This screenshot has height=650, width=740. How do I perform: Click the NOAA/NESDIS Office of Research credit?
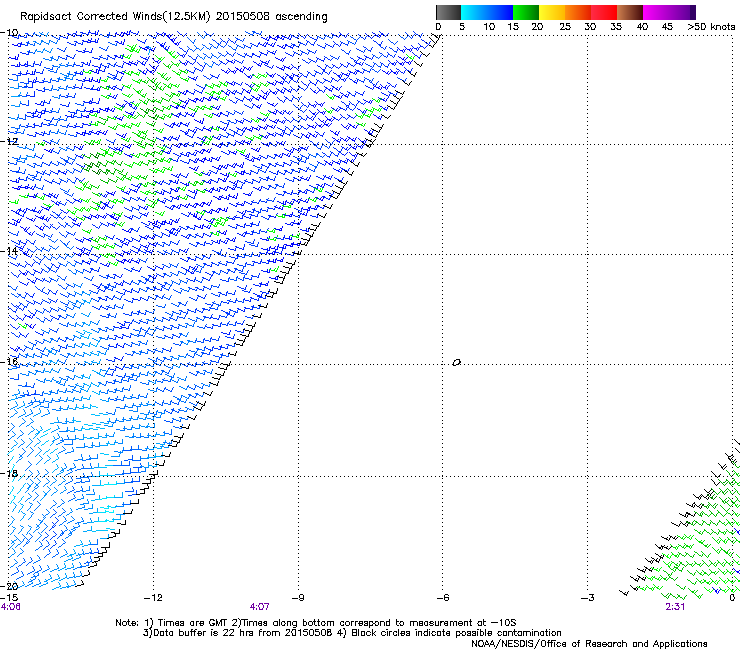[589, 644]
